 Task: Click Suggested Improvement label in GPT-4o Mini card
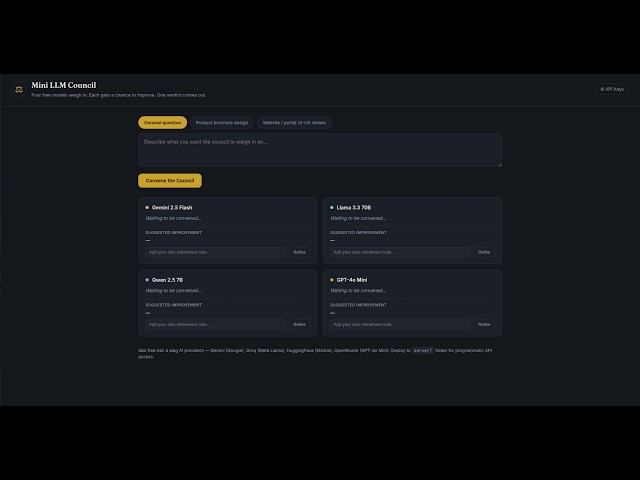tap(358, 305)
